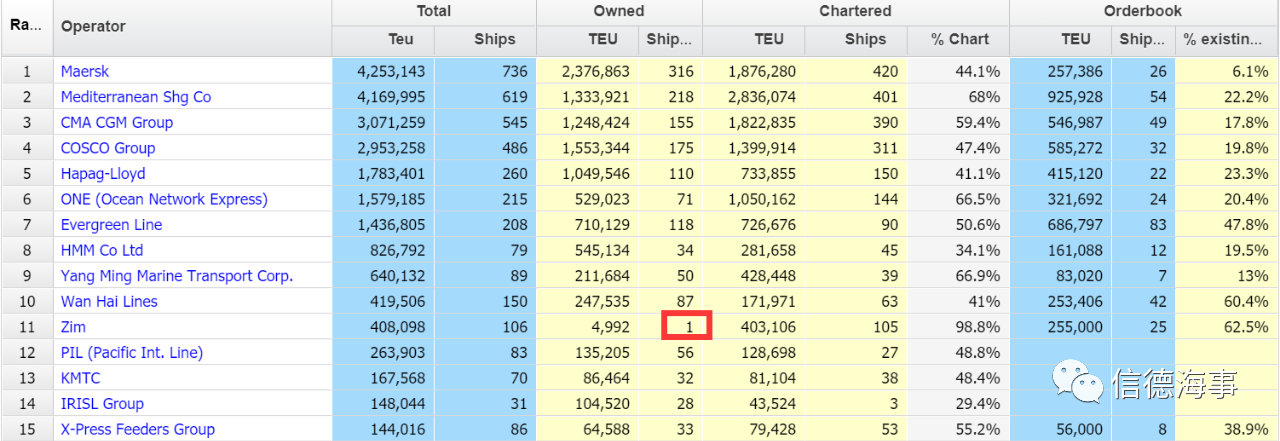Viewport: 1280px width, 441px height.
Task: Open the KMTC operator link
Action: pyautogui.click(x=81, y=378)
